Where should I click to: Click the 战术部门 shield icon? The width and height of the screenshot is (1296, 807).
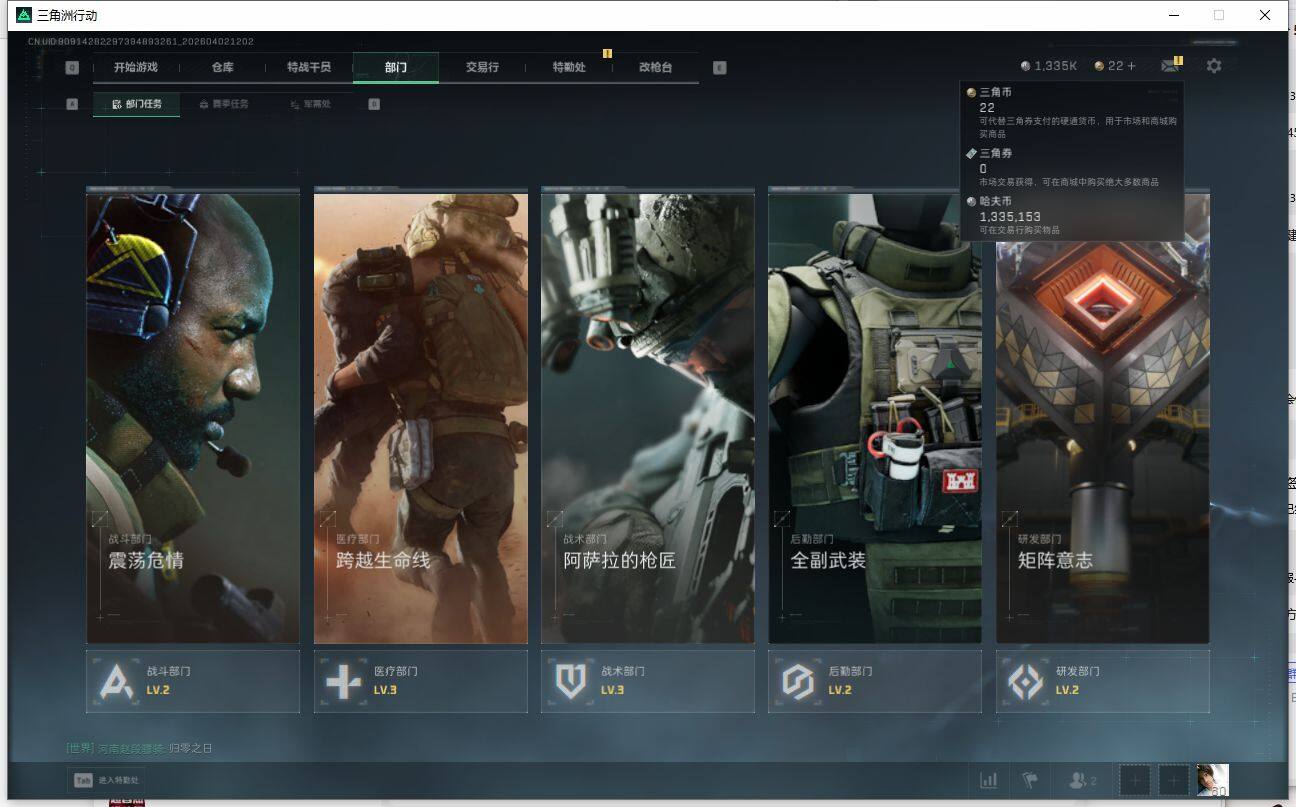(570, 682)
